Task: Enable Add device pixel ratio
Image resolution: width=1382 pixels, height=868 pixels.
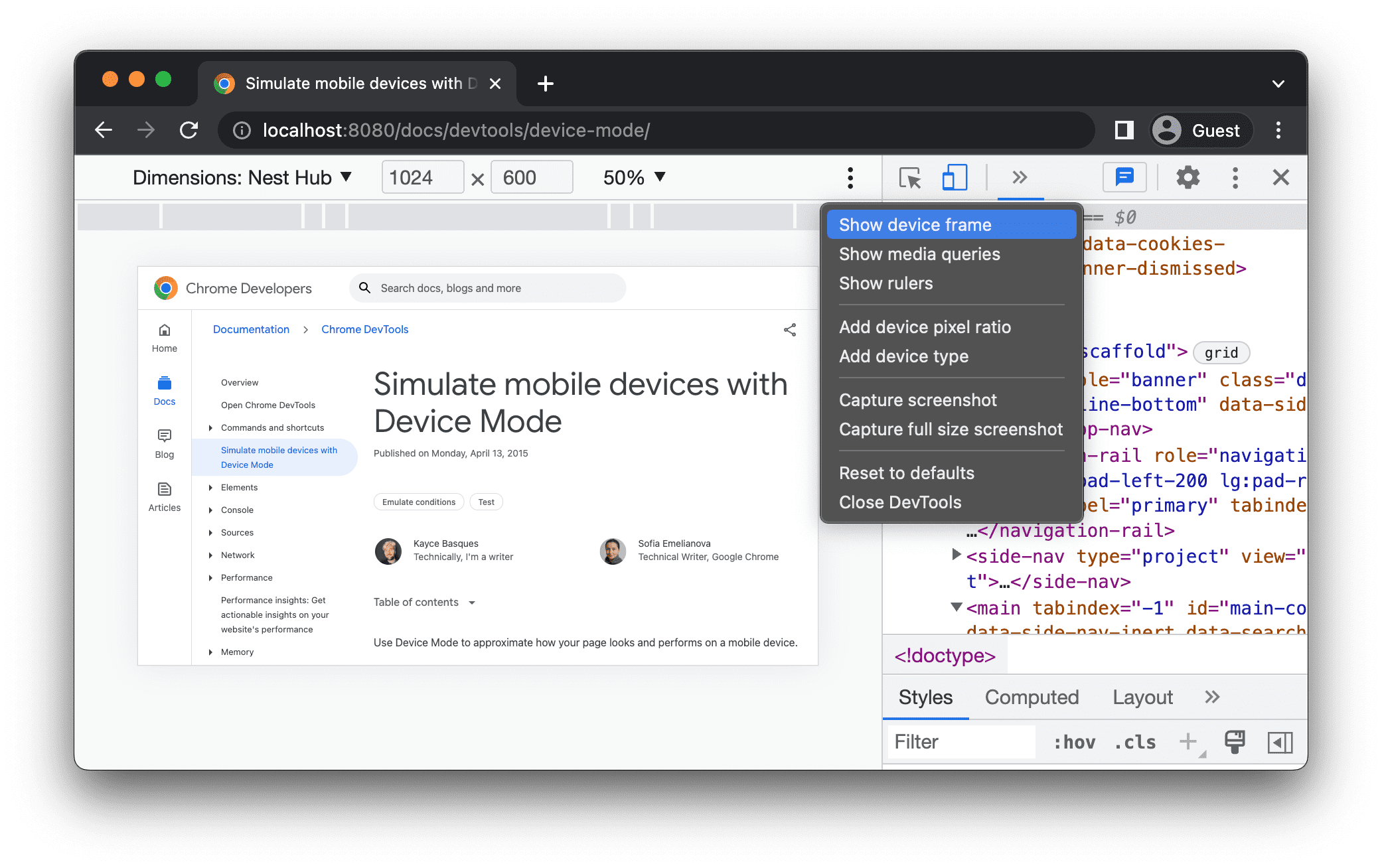Action: tap(924, 326)
